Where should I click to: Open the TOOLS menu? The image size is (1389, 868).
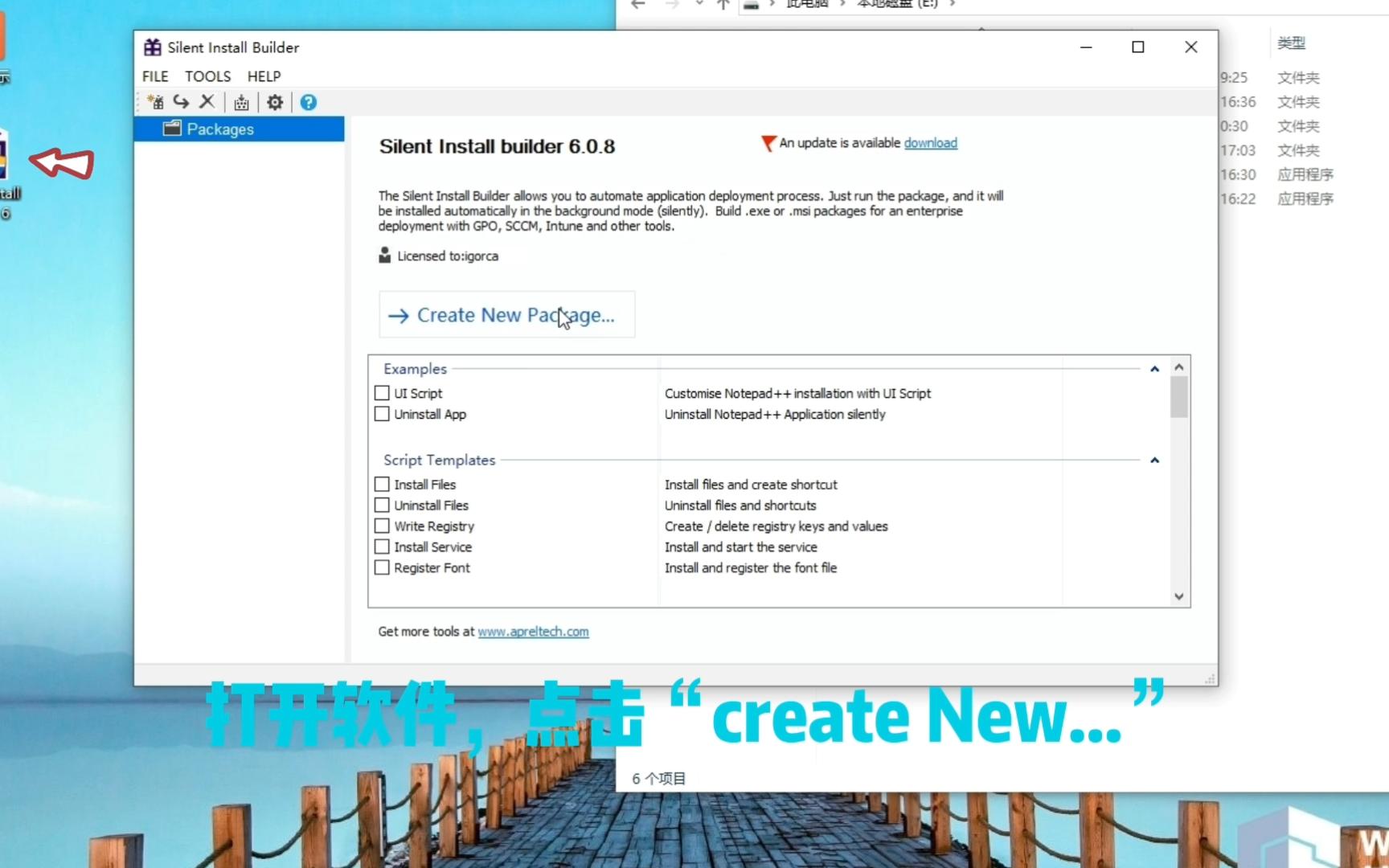(x=207, y=76)
